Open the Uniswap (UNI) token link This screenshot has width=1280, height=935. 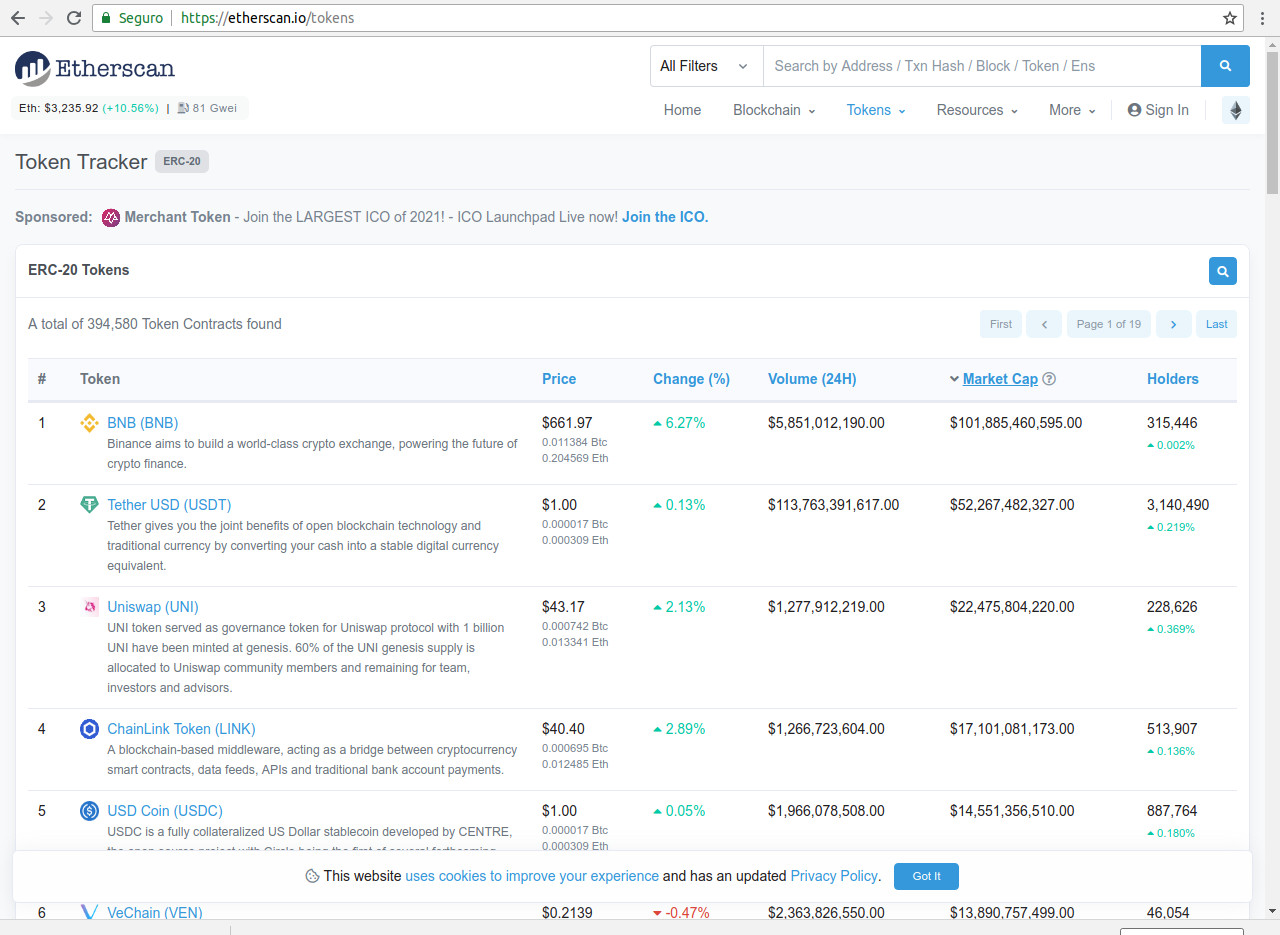point(153,607)
